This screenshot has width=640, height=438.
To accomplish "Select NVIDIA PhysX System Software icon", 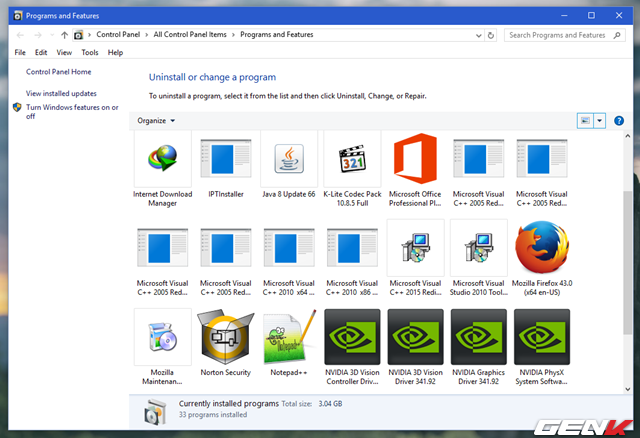I will 542,337.
